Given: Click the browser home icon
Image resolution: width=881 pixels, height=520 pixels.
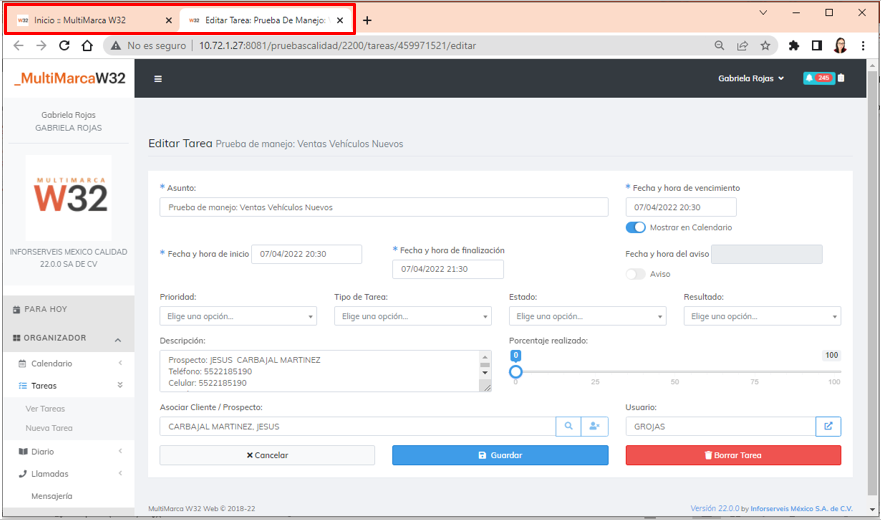Looking at the screenshot, I should click(87, 46).
